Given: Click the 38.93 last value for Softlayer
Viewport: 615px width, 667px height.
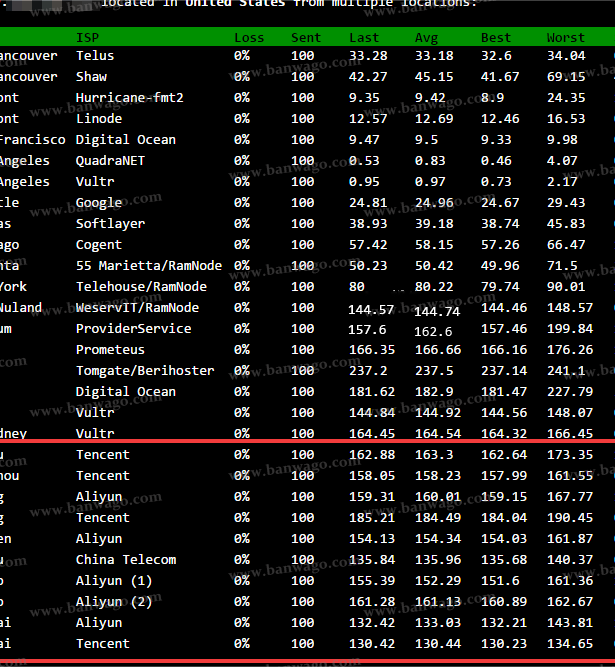Looking at the screenshot, I should 368,224.
